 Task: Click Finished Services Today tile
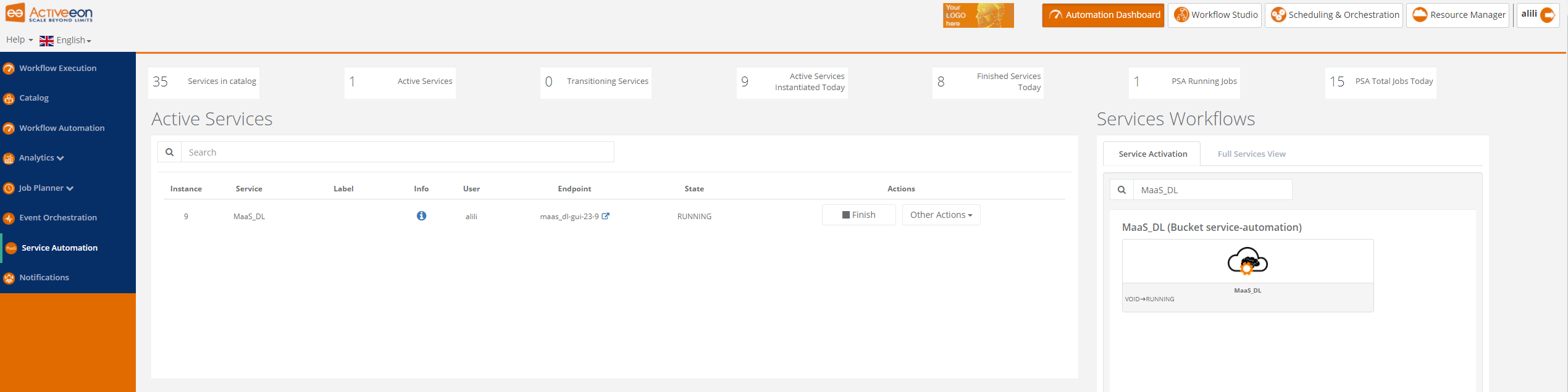[x=988, y=82]
